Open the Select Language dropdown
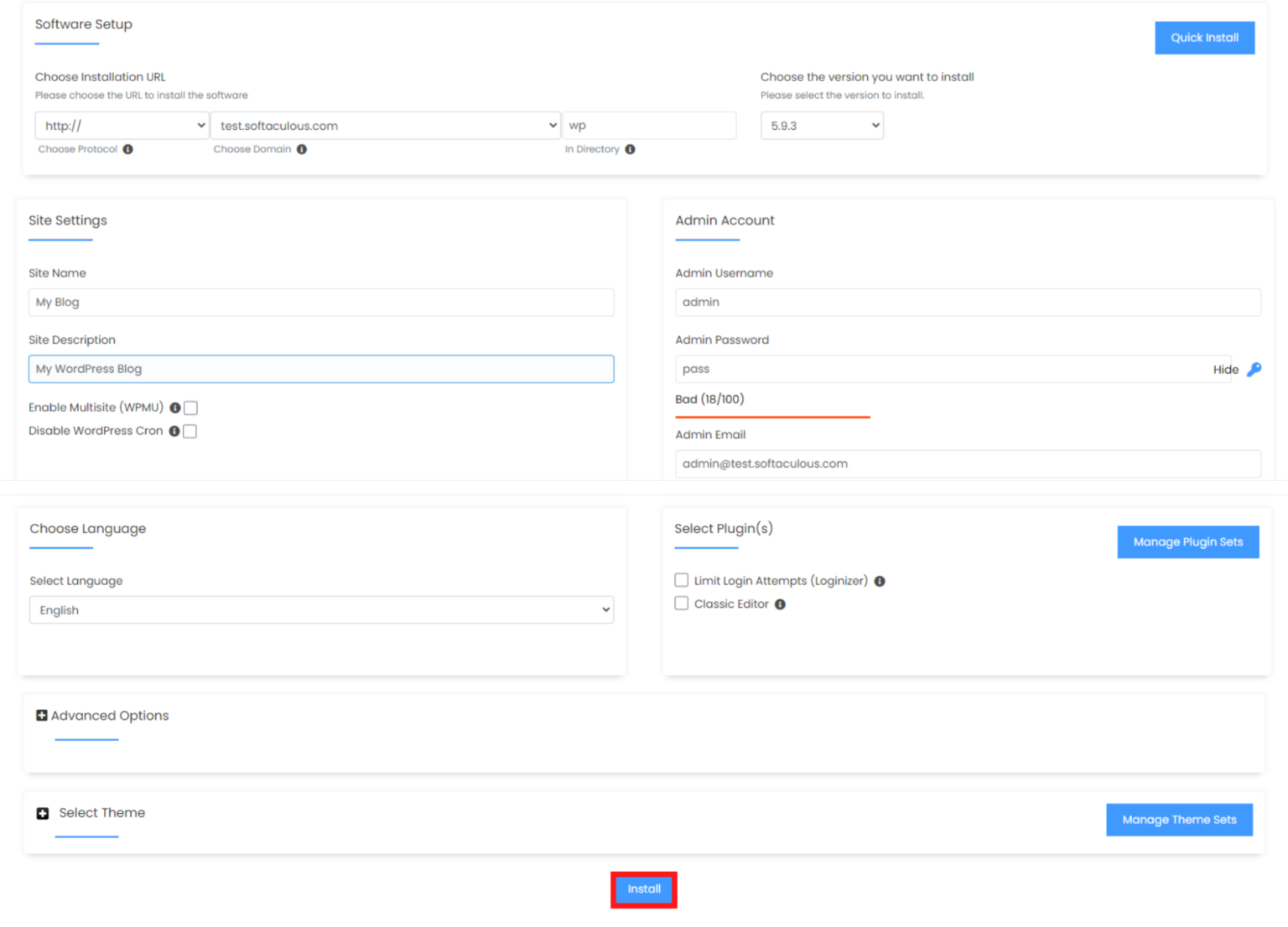The height and width of the screenshot is (927, 1288). [x=321, y=609]
